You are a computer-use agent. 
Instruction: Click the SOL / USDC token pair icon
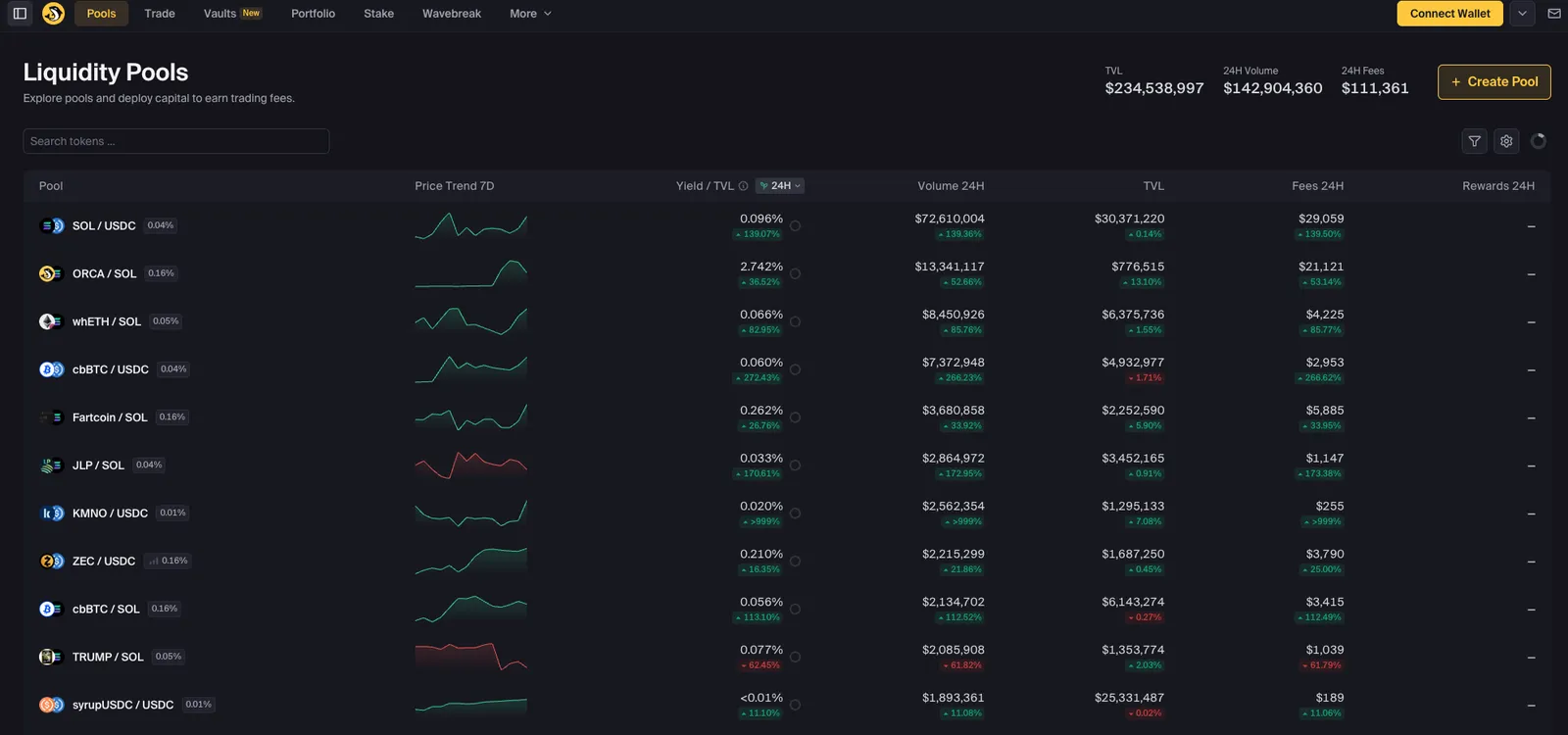tap(52, 225)
